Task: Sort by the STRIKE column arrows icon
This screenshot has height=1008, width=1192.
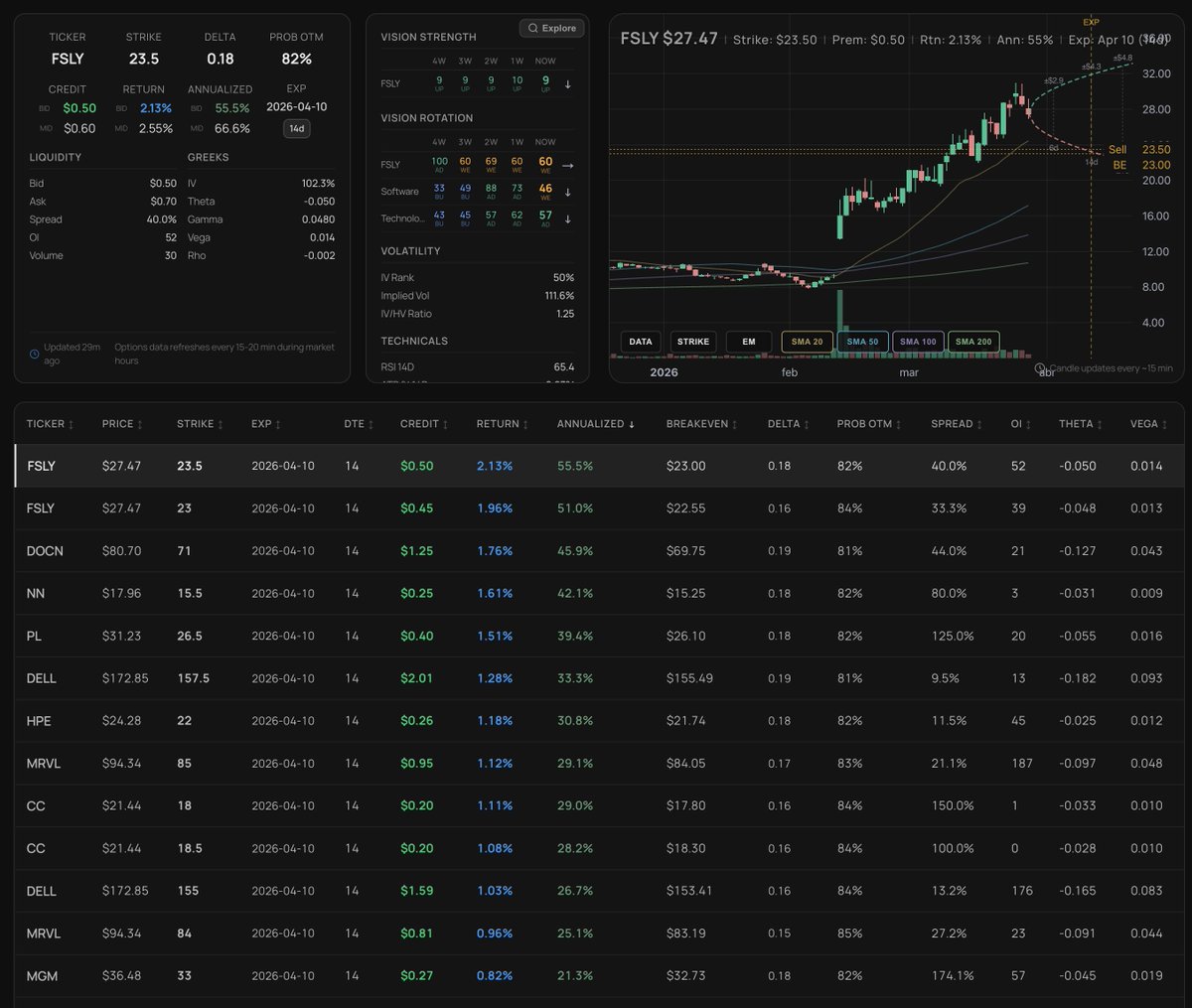Action: [220, 425]
